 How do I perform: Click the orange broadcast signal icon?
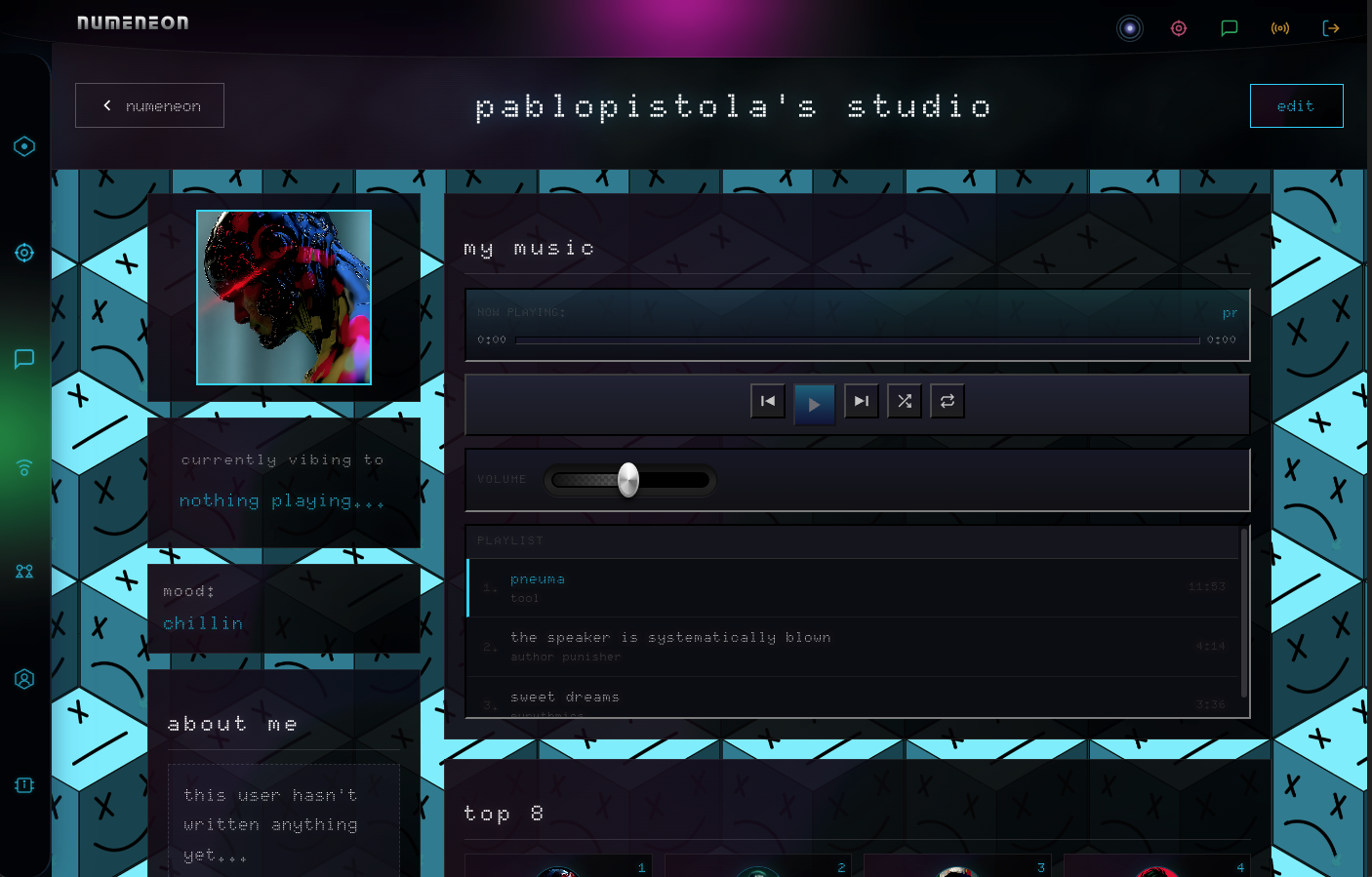pyautogui.click(x=1280, y=28)
